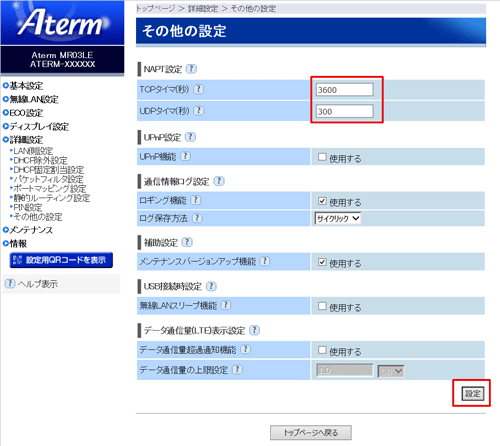Open help icon beside USB接続時設定
This screenshot has width=500, height=446.
click(x=211, y=286)
